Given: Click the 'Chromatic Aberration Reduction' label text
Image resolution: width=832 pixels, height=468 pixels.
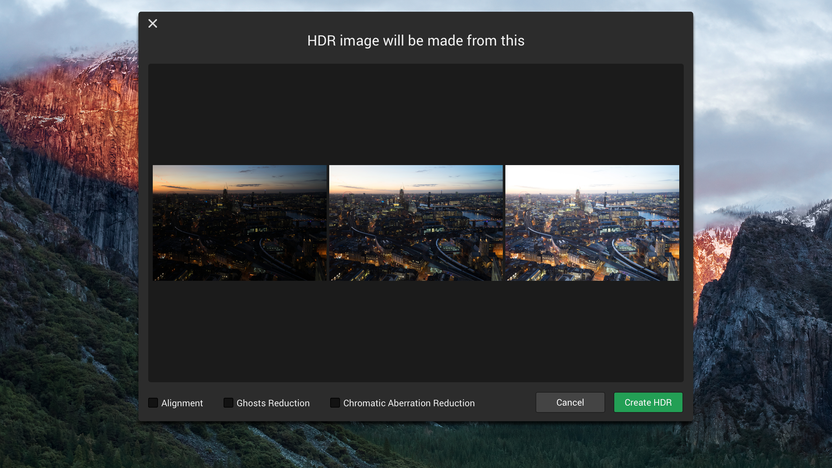Looking at the screenshot, I should coord(409,403).
